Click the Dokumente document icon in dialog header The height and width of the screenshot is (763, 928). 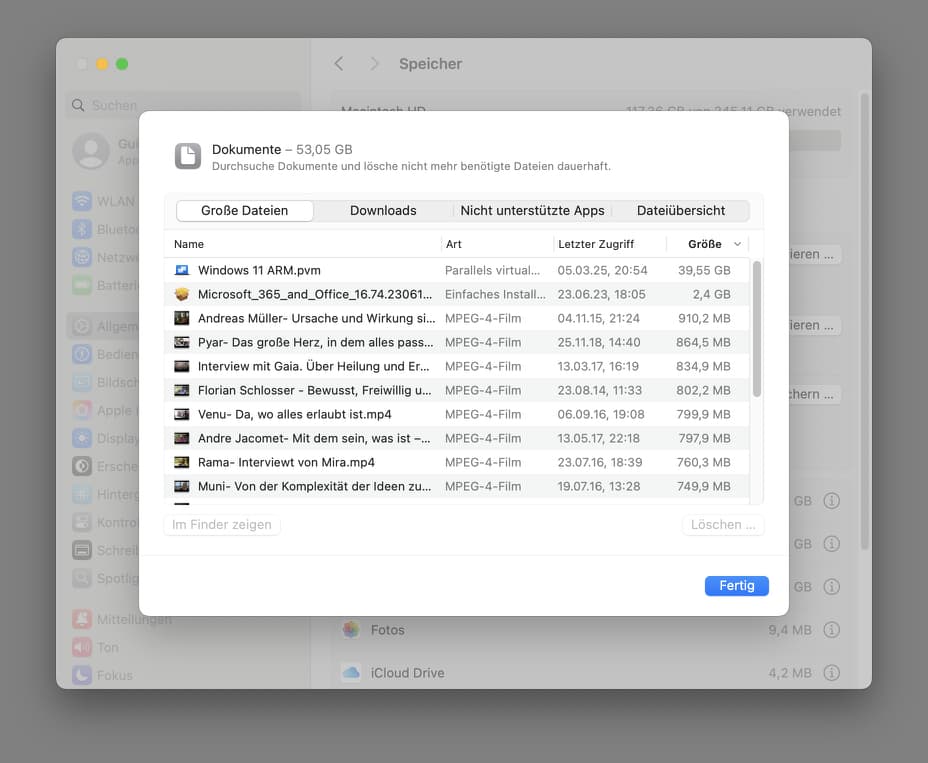pyautogui.click(x=188, y=156)
